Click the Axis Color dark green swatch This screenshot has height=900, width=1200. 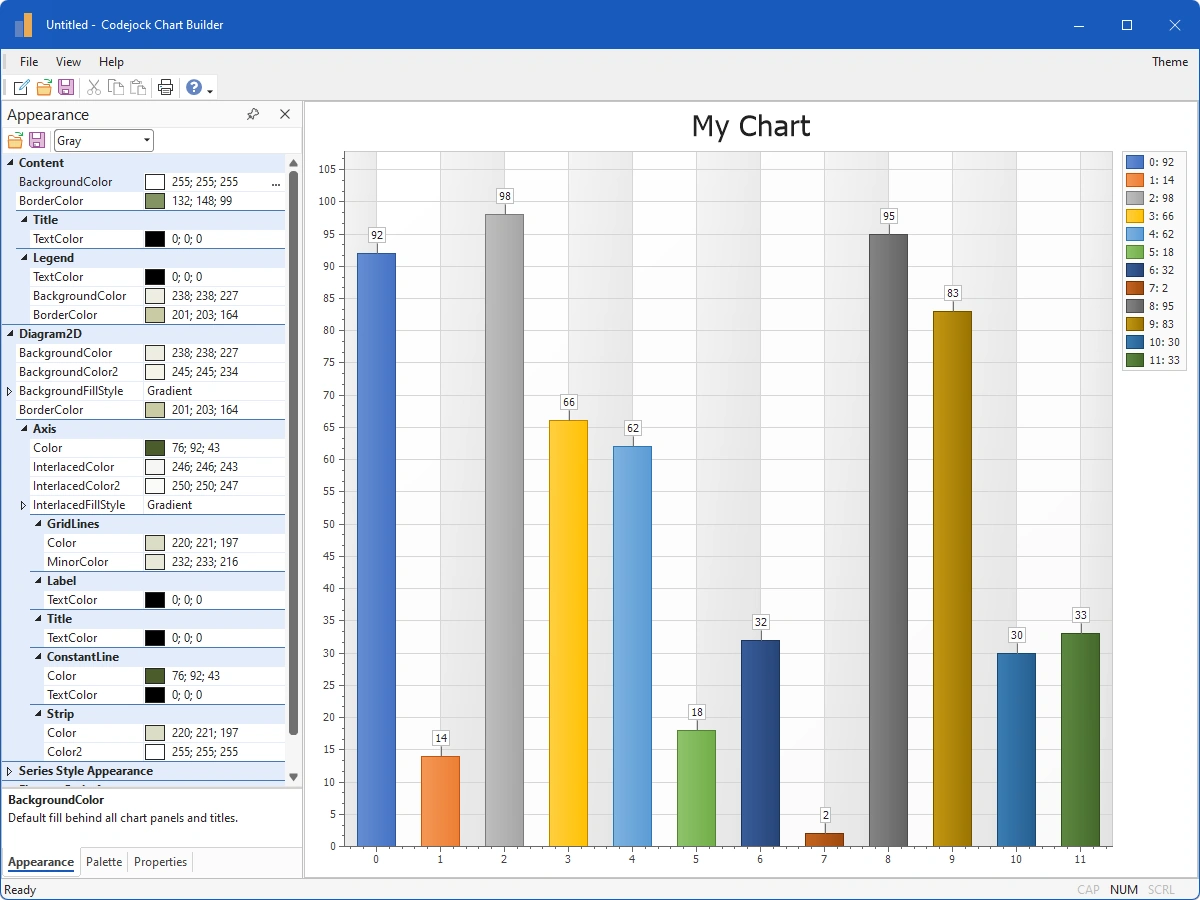[x=154, y=448]
